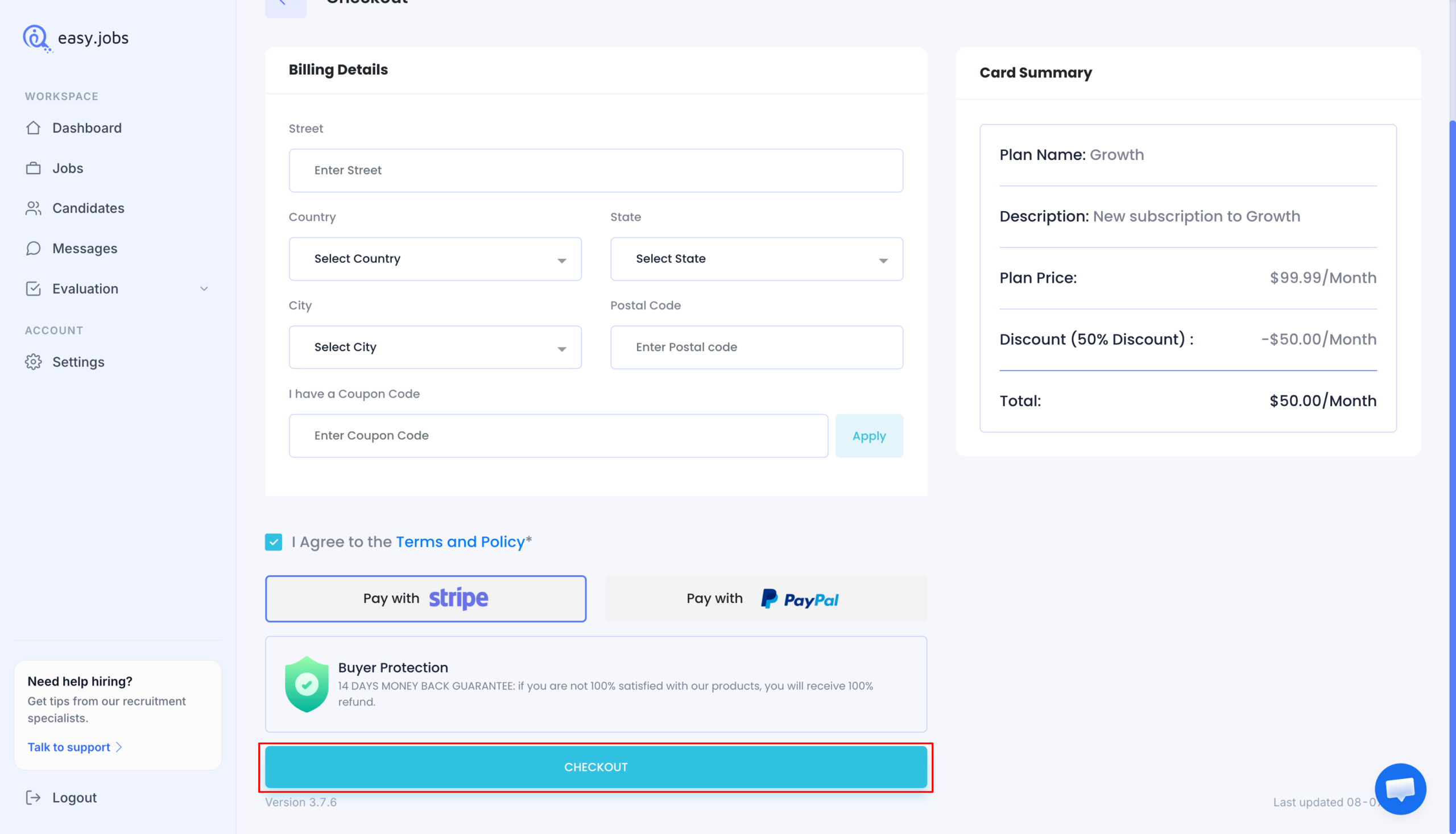Click the Candidates people icon
Image resolution: width=1456 pixels, height=834 pixels.
[33, 208]
